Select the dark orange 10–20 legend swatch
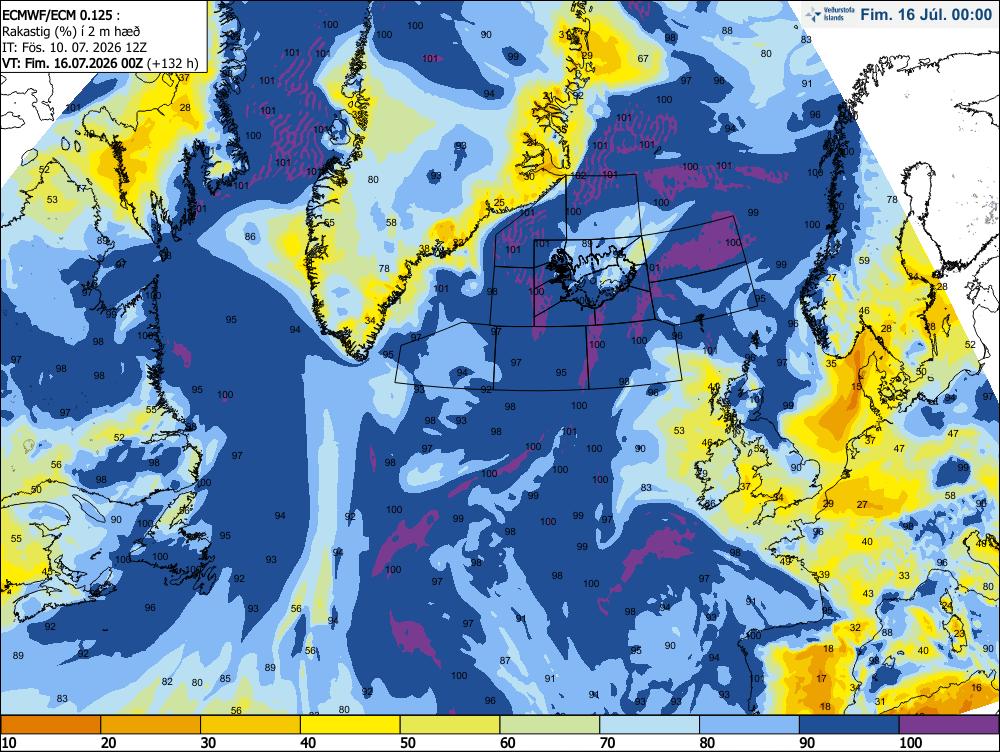 (x=51, y=725)
